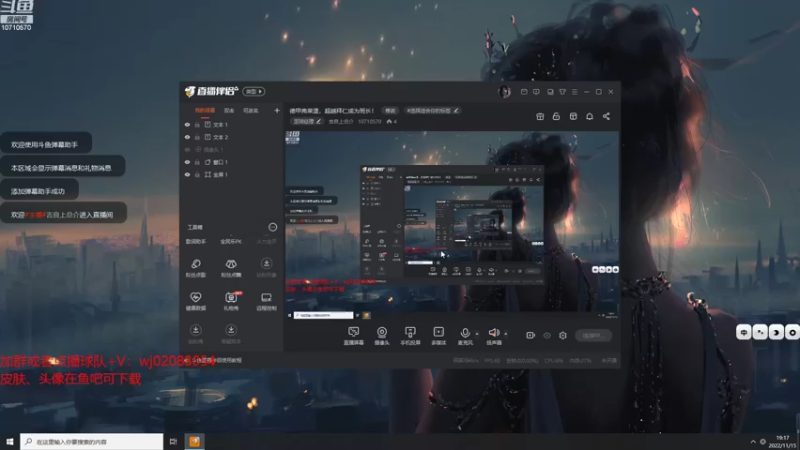The height and width of the screenshot is (450, 800).
Task: Open settings gear in bottom bar
Action: (563, 335)
